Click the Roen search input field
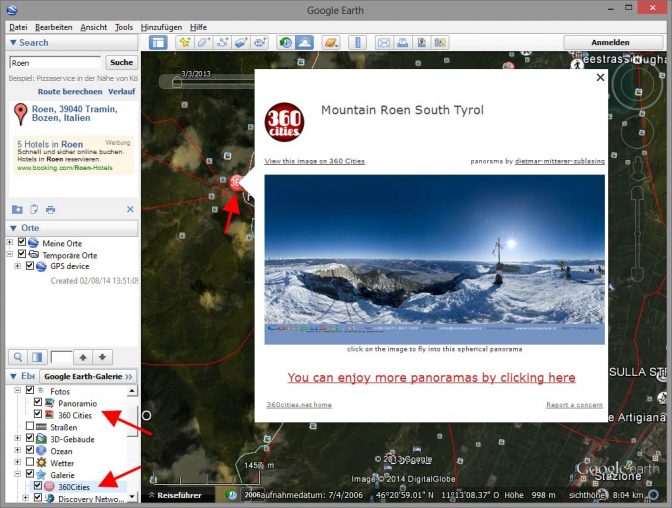The image size is (672, 508). pos(55,63)
